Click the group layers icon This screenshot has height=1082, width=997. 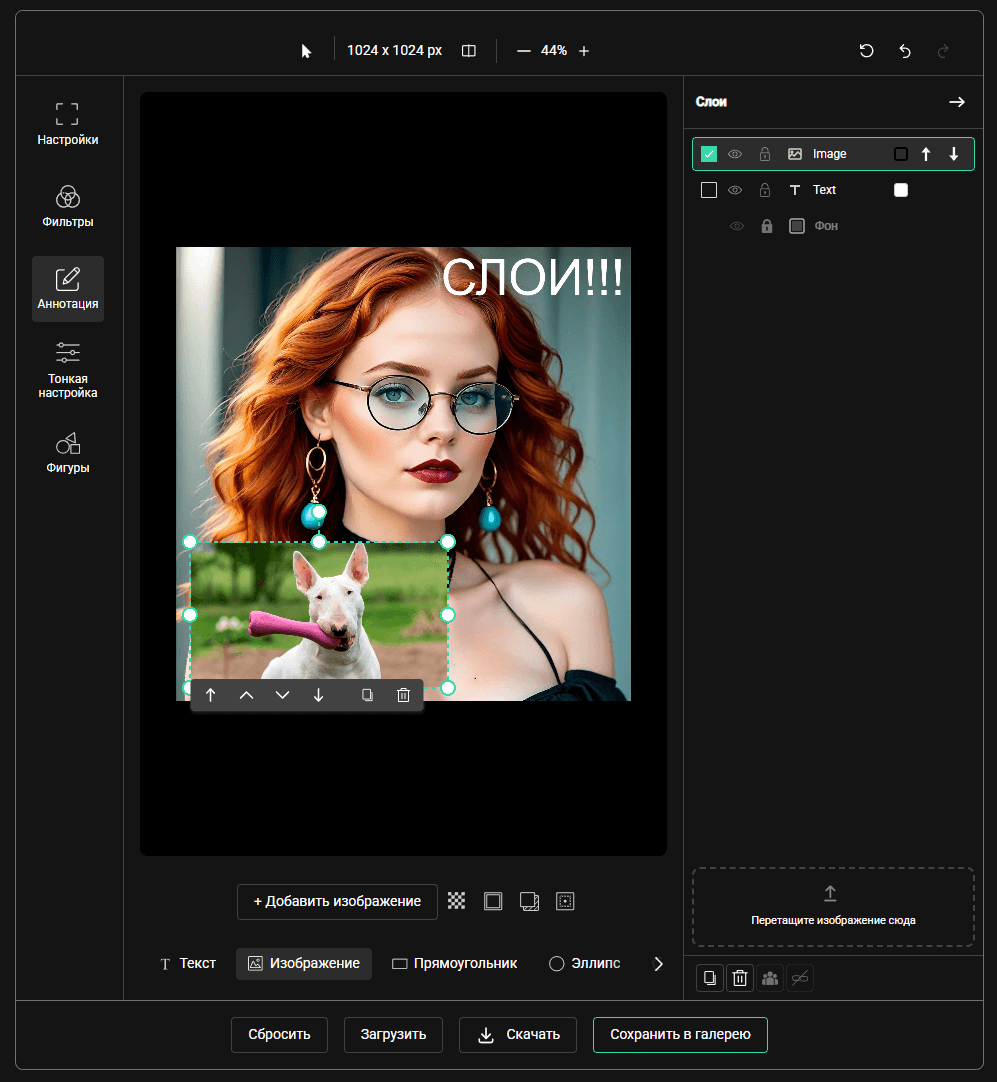(x=770, y=978)
